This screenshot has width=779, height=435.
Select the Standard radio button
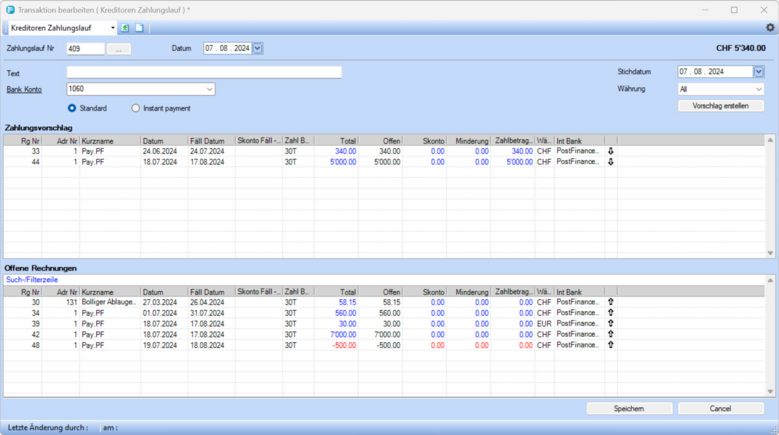(72, 108)
